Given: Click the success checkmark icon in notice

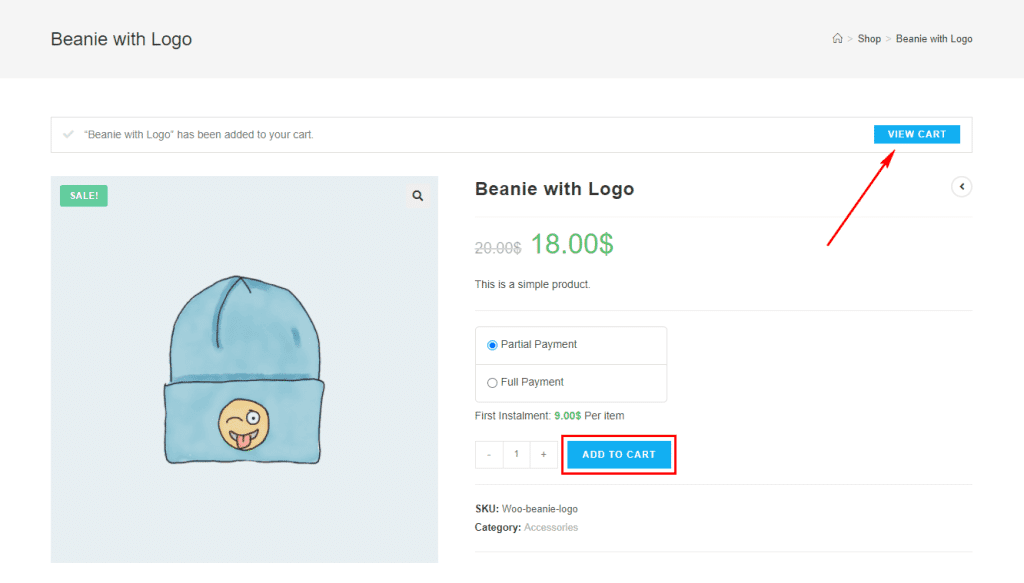Looking at the screenshot, I should coord(68,134).
